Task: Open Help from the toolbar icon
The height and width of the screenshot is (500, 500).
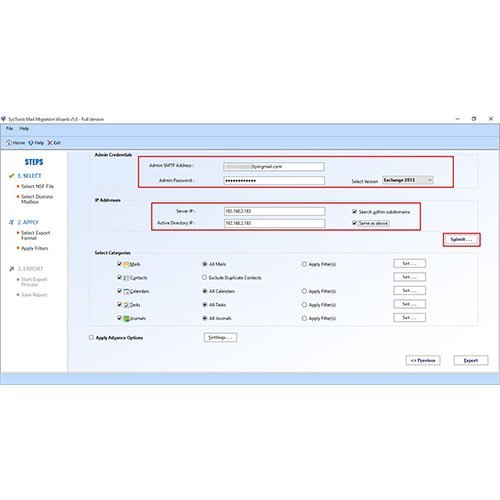Action: [x=31, y=143]
